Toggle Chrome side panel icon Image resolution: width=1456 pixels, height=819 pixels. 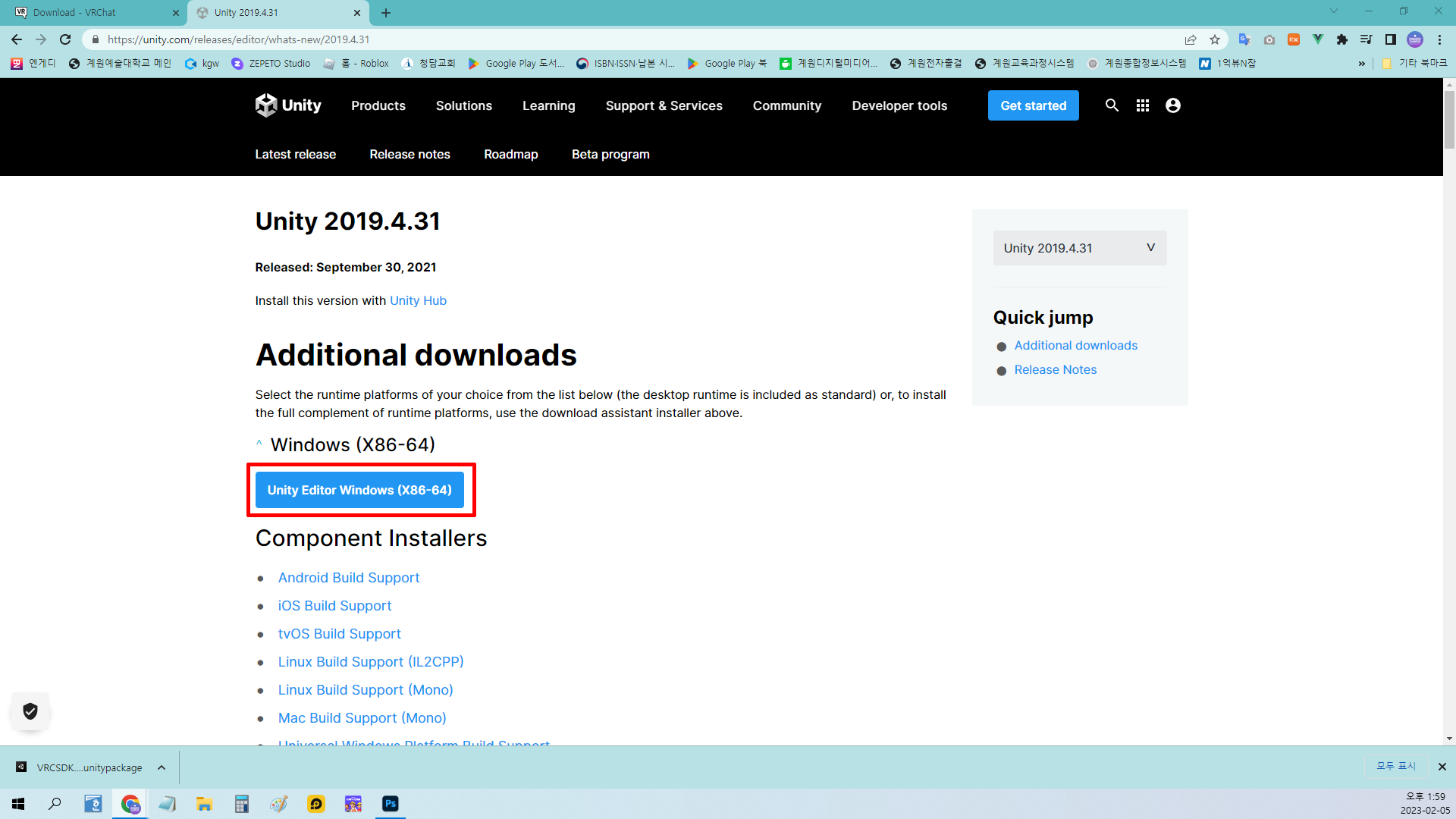click(1391, 39)
